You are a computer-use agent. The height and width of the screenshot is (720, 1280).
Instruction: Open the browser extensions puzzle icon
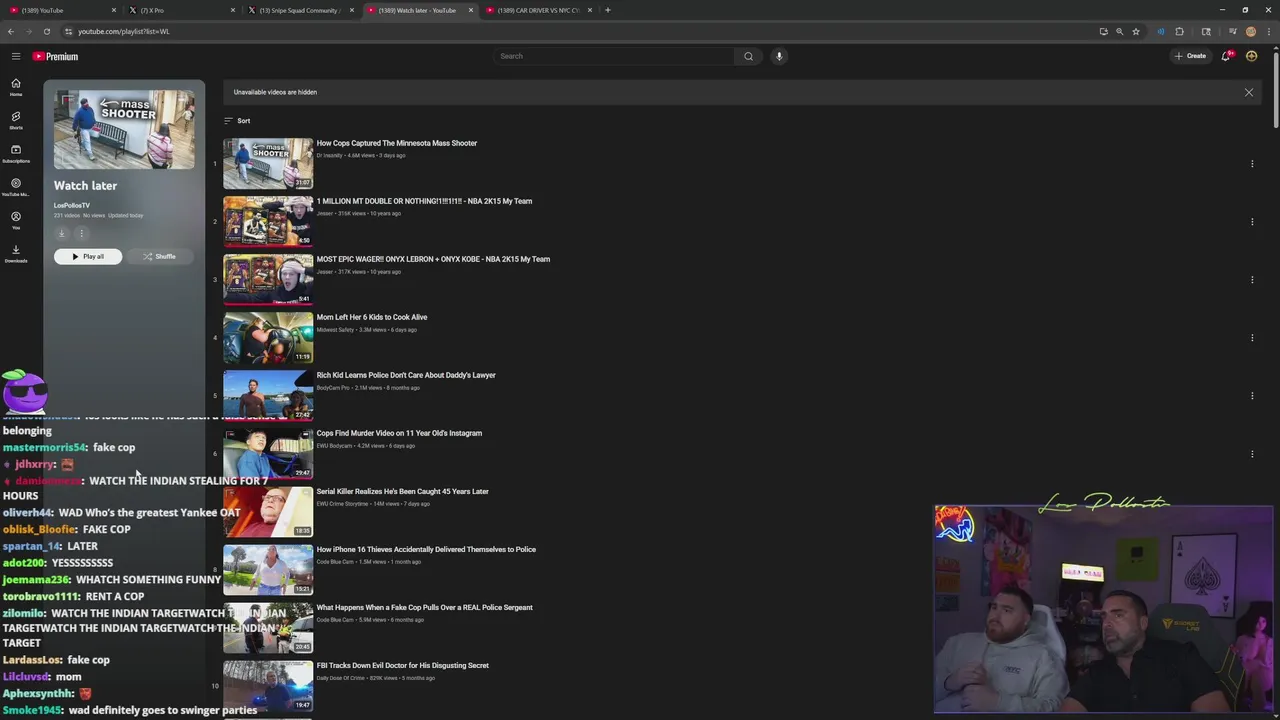[x=1179, y=31]
